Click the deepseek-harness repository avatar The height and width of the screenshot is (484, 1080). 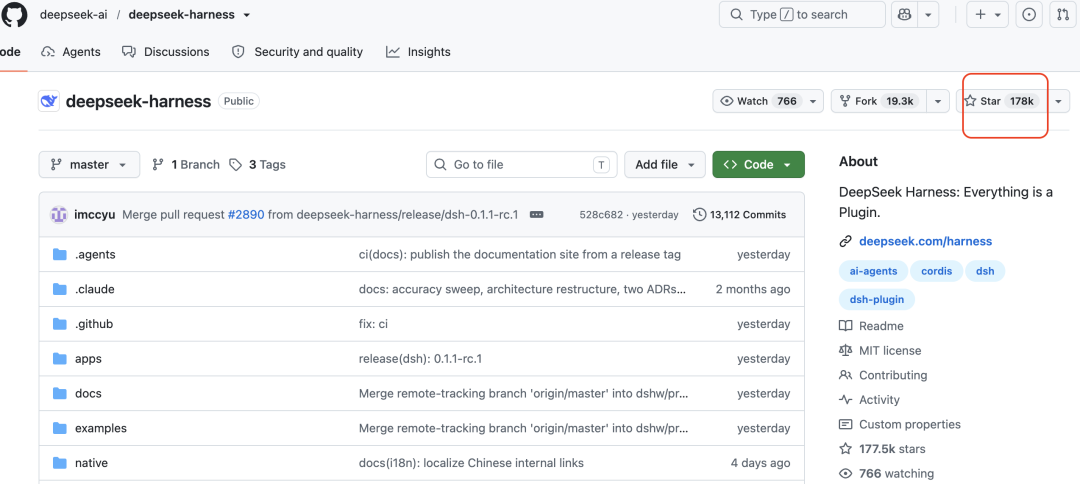(x=49, y=101)
